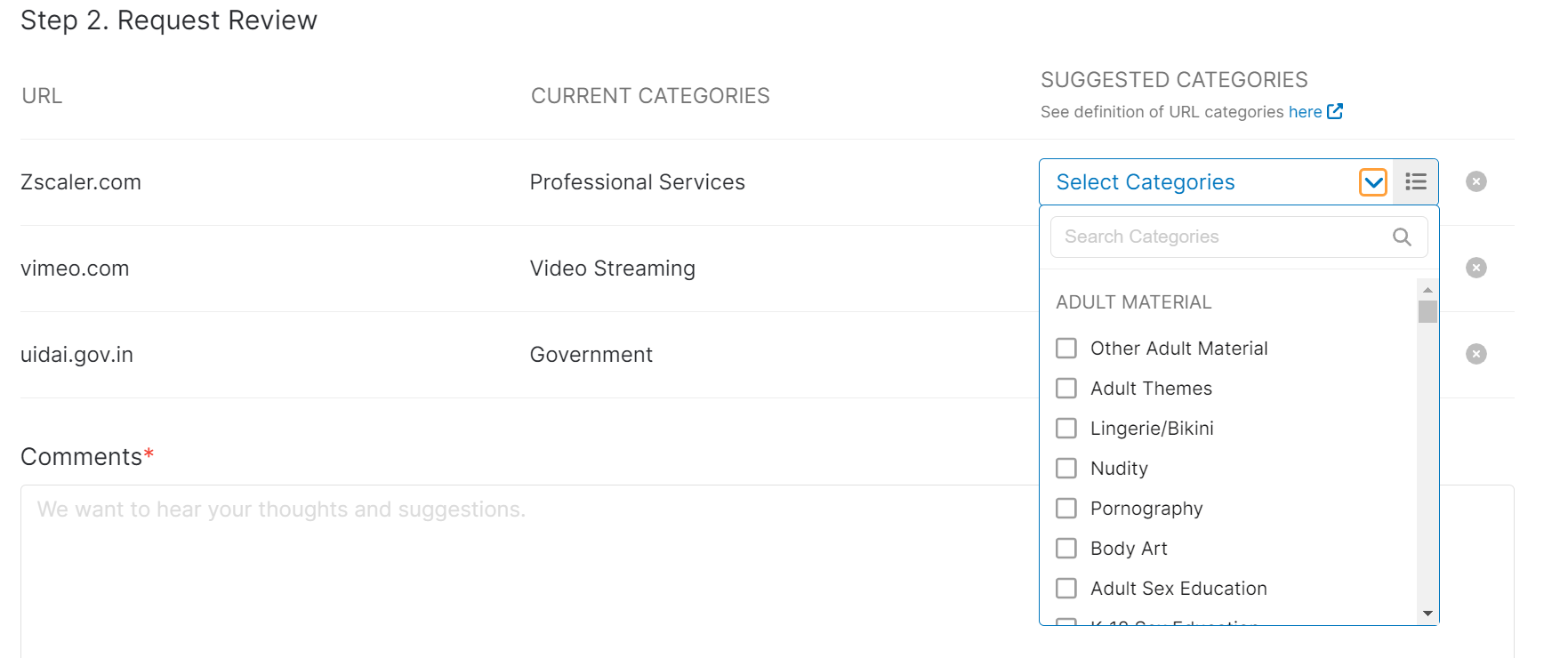Toggle the Body Art checkbox
The image size is (1568, 658).
click(x=1066, y=549)
